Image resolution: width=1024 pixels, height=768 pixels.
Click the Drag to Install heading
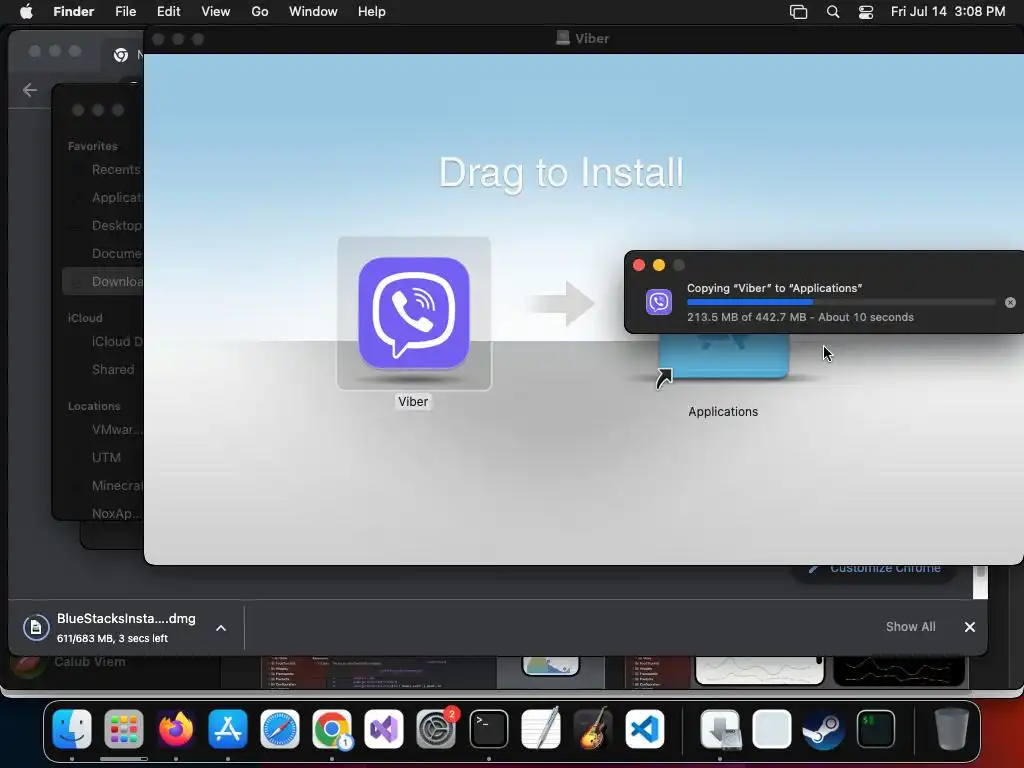point(561,173)
